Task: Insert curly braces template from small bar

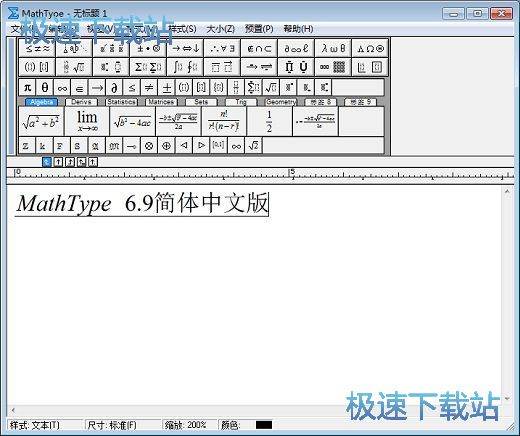Action: (x=218, y=88)
